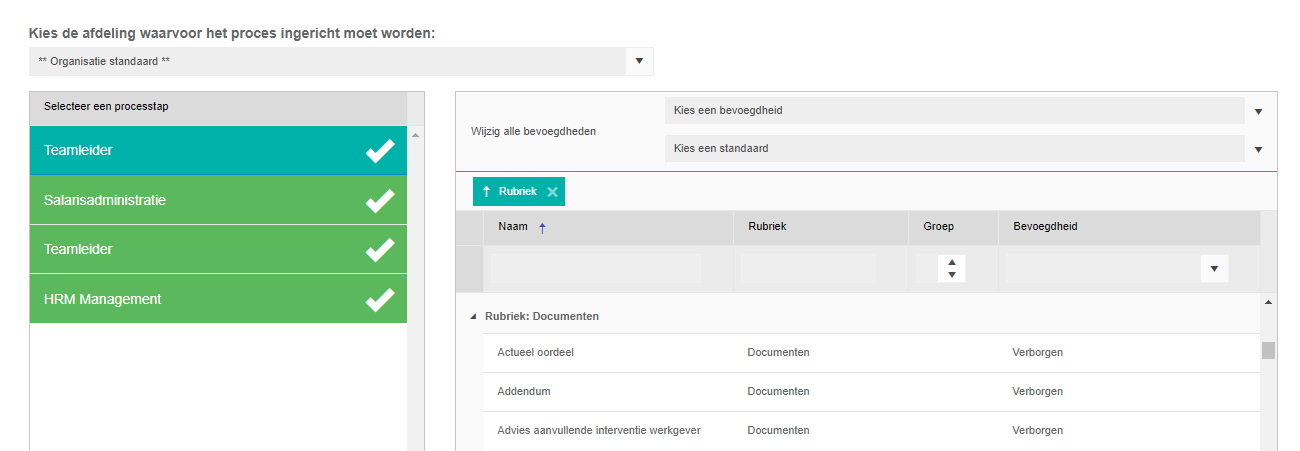Click the Rubriek filter input field

808,268
